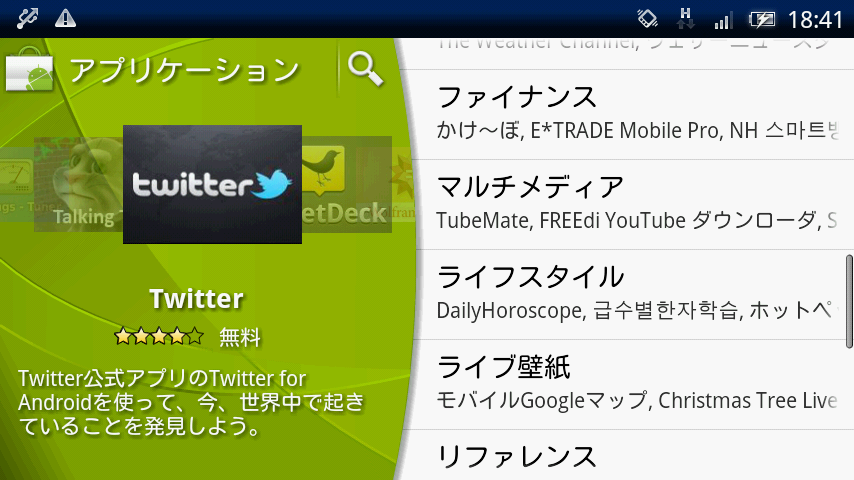Click the Twitter app title text

coord(197,299)
